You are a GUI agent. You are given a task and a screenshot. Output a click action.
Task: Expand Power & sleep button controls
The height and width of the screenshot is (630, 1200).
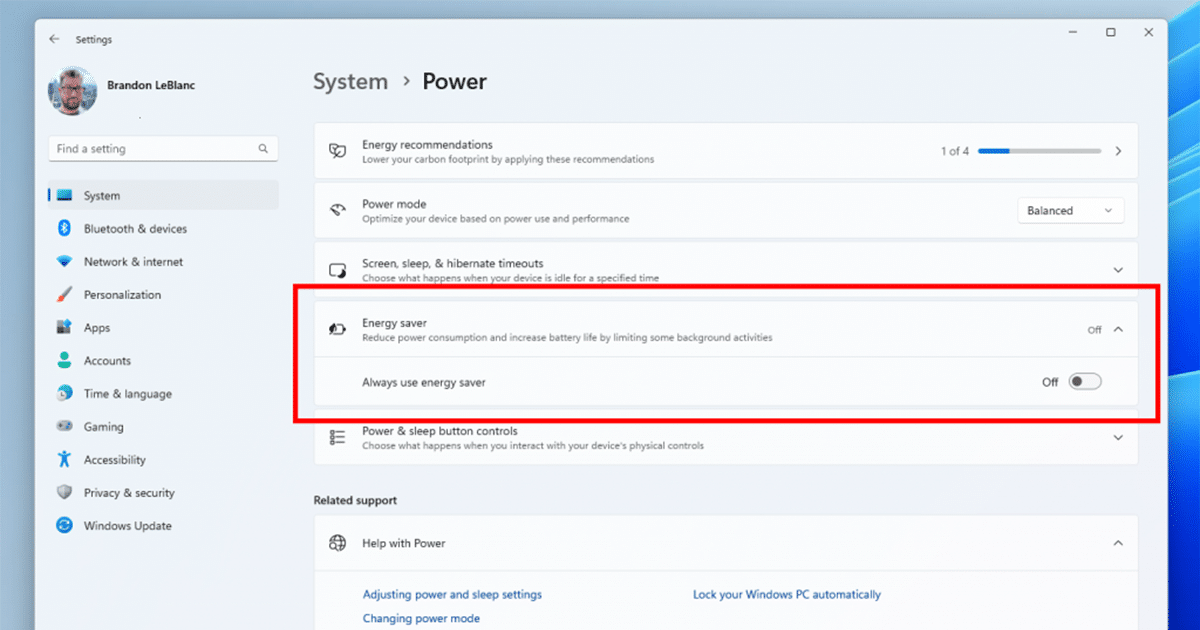click(x=1118, y=437)
